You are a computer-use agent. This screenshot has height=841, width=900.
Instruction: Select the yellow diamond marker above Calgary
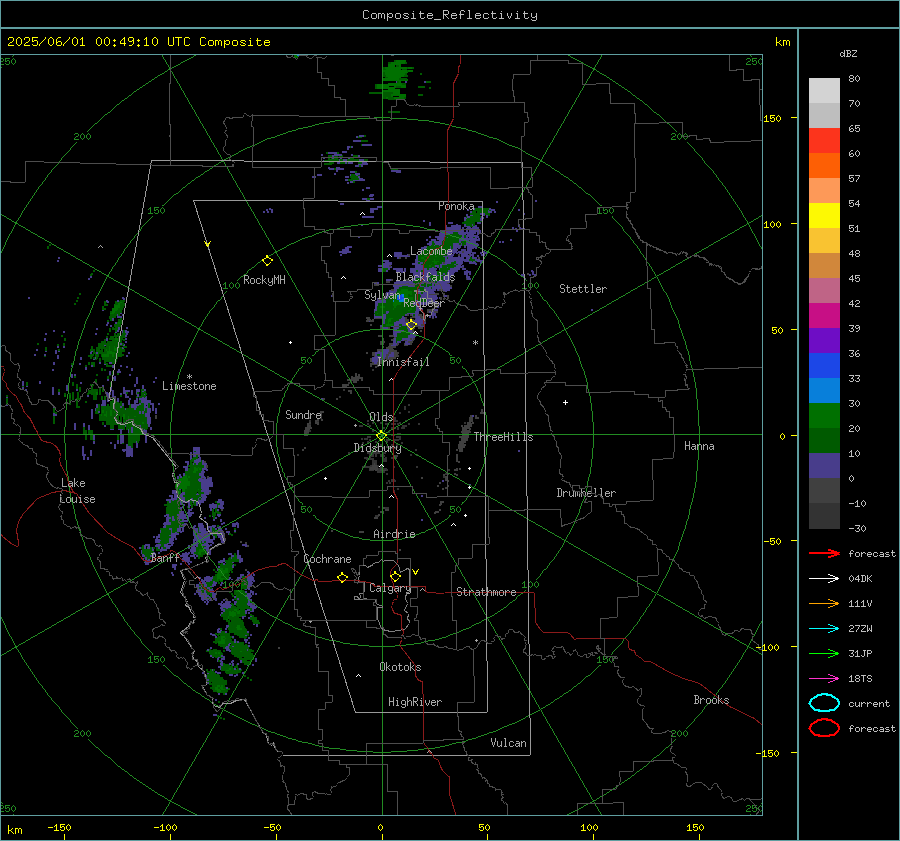tap(395, 576)
